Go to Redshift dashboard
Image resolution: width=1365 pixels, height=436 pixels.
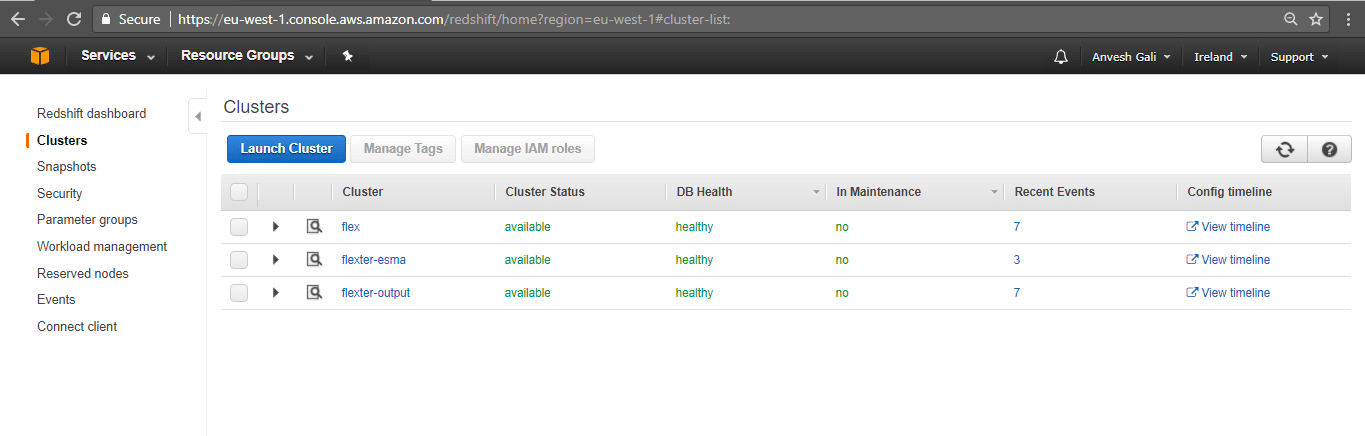tap(92, 114)
